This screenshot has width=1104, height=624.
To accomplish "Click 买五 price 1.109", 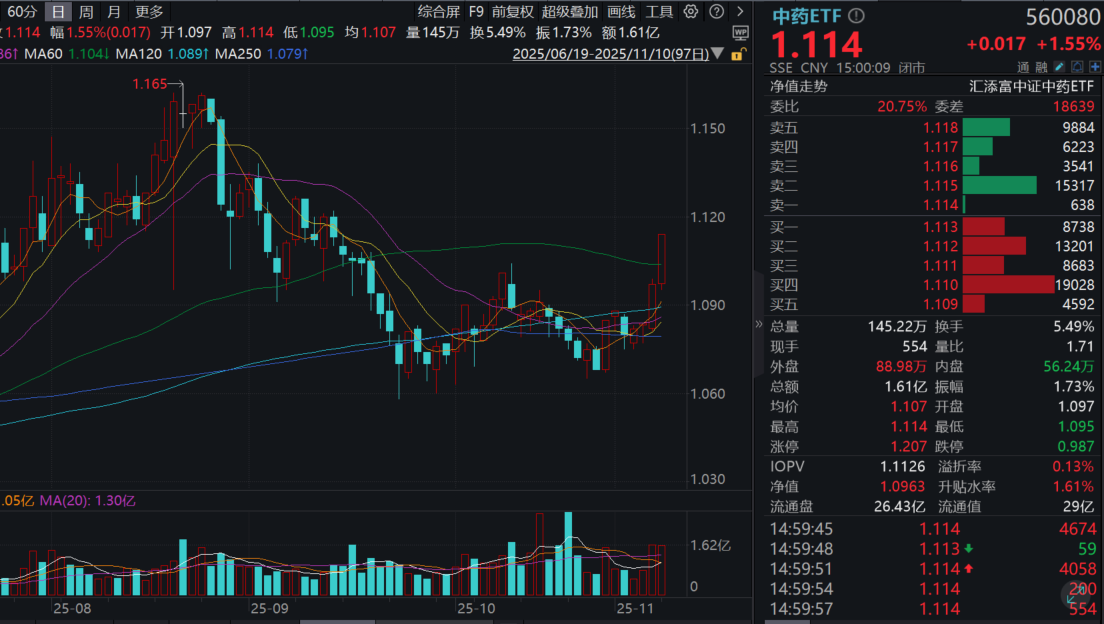I will pyautogui.click(x=941, y=304).
